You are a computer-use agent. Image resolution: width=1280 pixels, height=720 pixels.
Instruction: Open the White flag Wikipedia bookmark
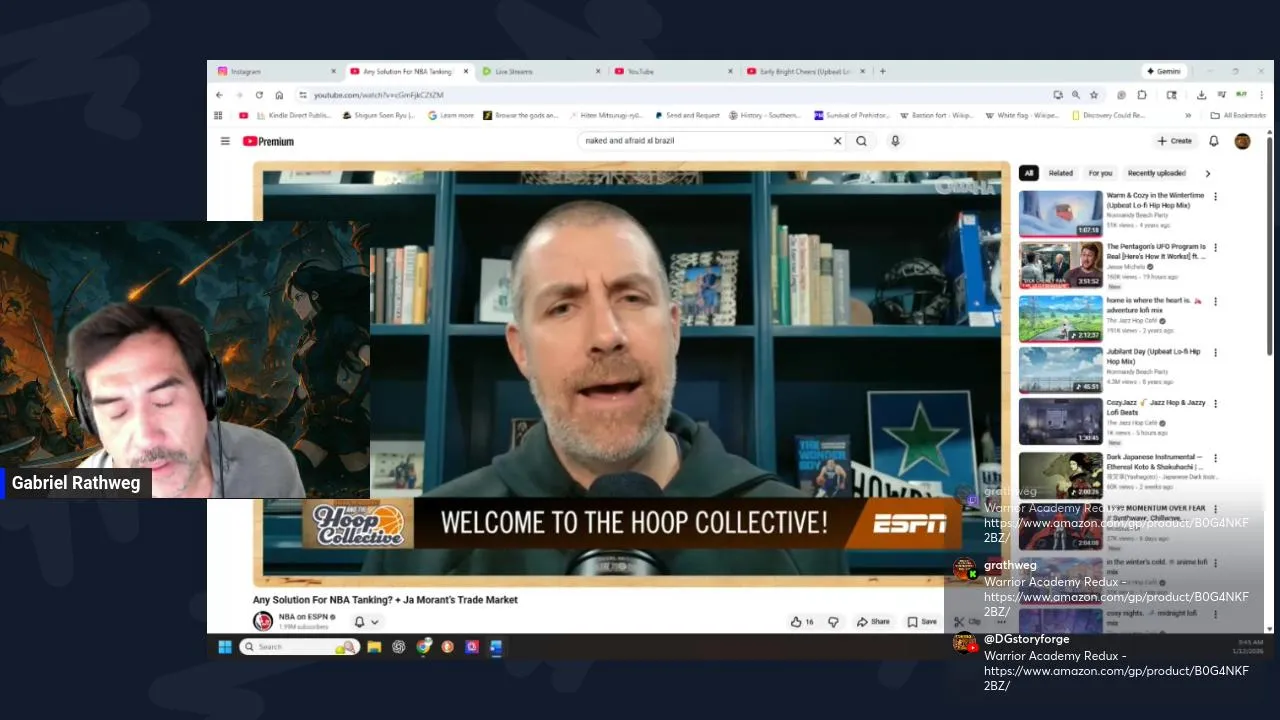pyautogui.click(x=1022, y=115)
